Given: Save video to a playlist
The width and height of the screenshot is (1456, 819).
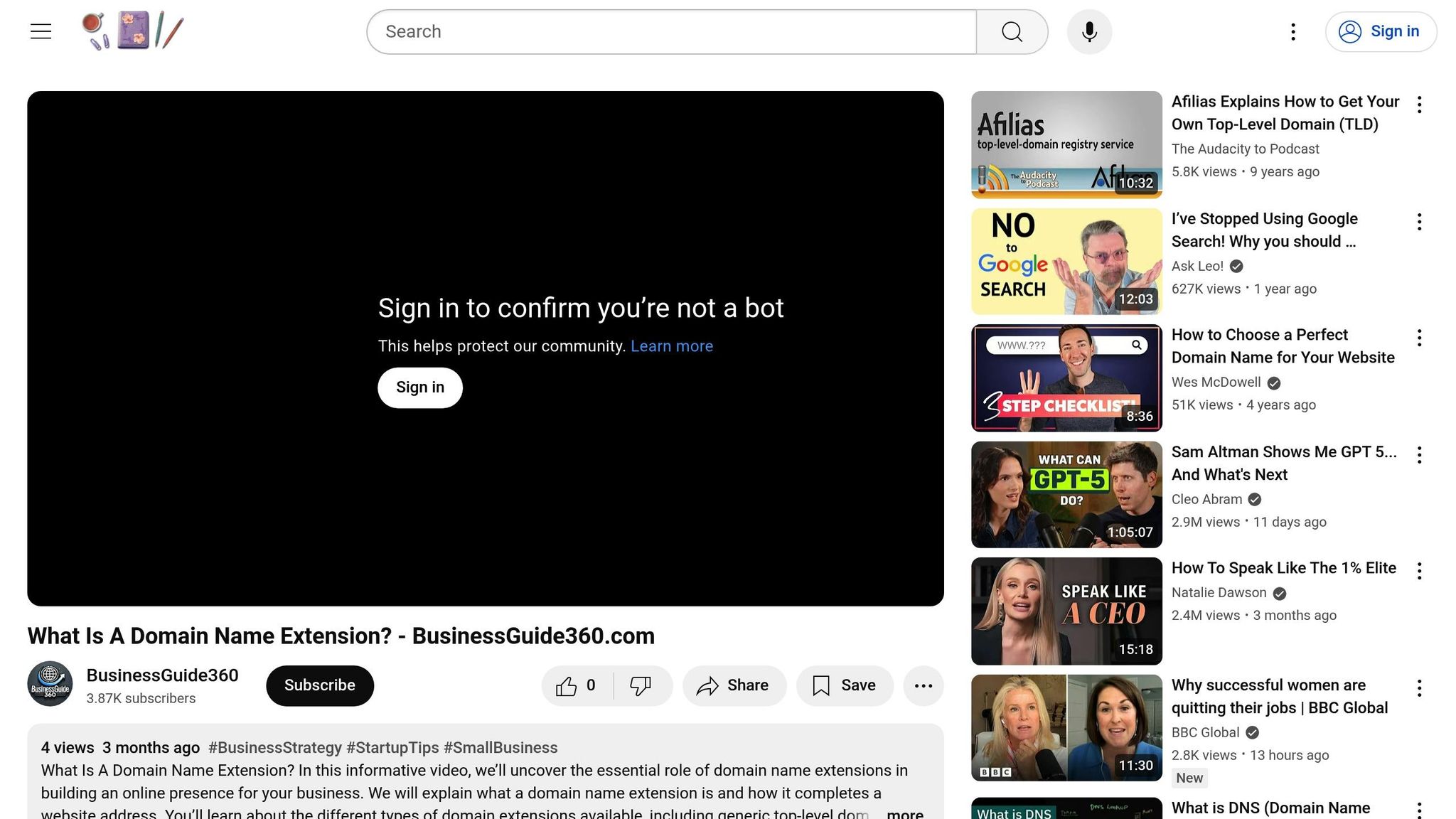Looking at the screenshot, I should (x=844, y=685).
